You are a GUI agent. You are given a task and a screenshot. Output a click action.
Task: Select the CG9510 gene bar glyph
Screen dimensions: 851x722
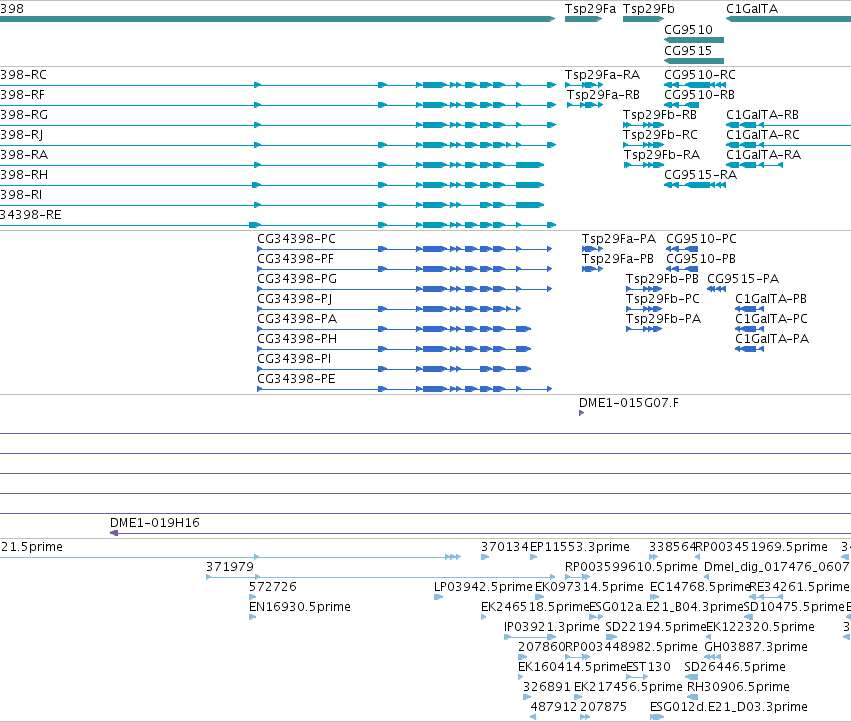(x=694, y=40)
